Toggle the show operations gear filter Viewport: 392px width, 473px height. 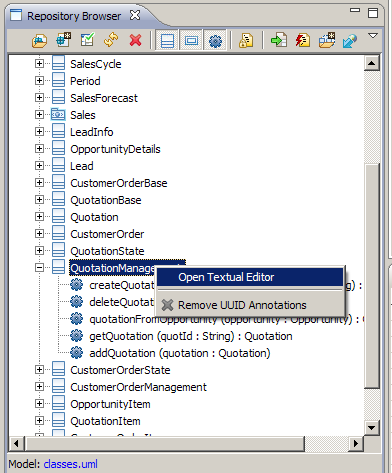point(215,41)
